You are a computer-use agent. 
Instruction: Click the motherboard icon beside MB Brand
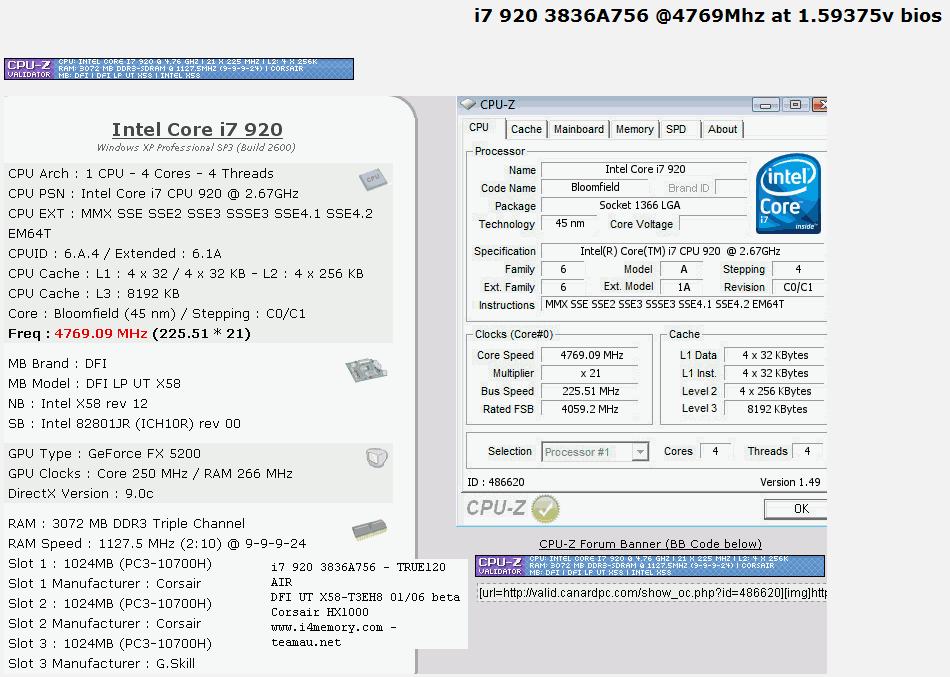point(366,370)
